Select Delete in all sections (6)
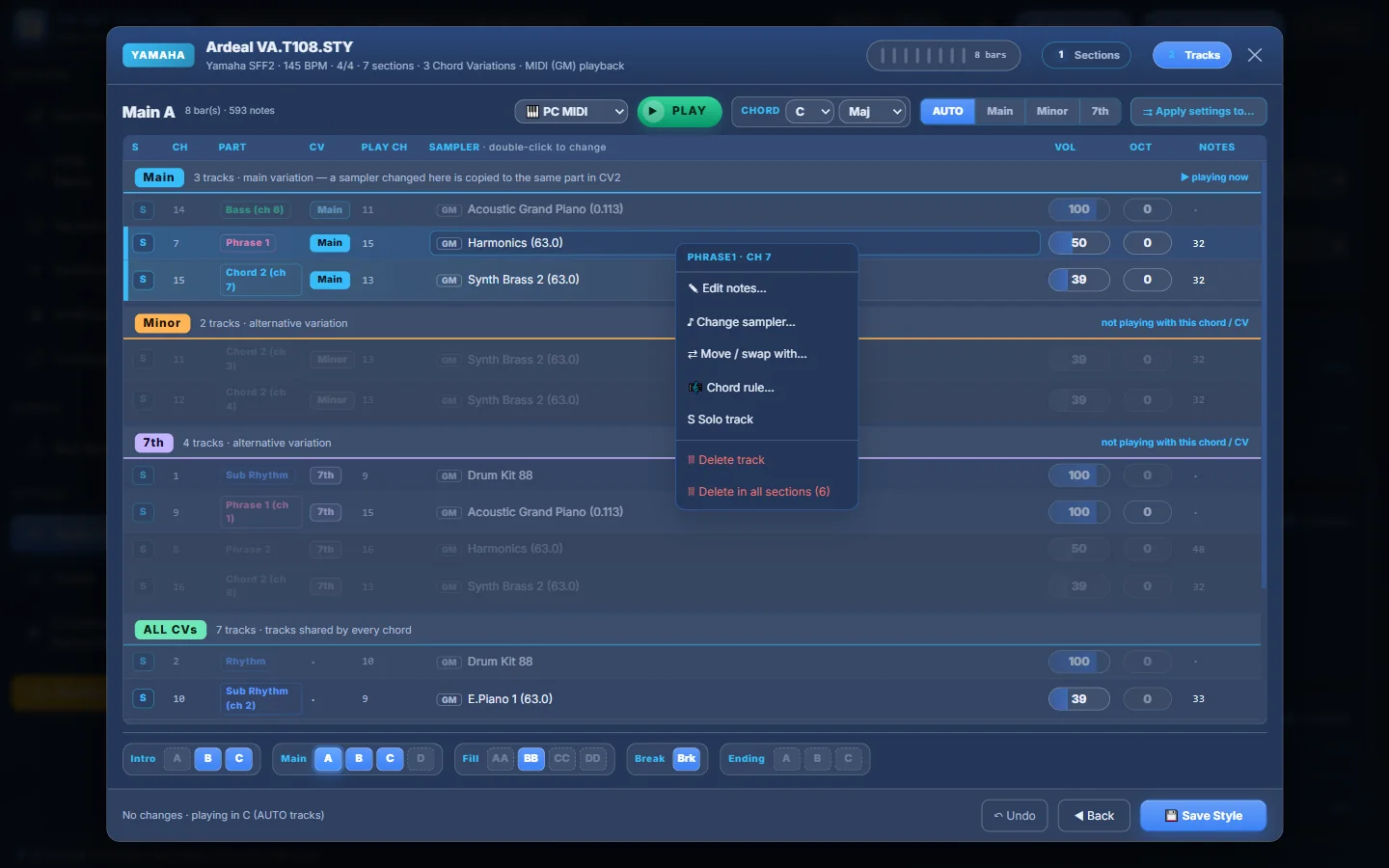The image size is (1389, 868). click(767, 492)
